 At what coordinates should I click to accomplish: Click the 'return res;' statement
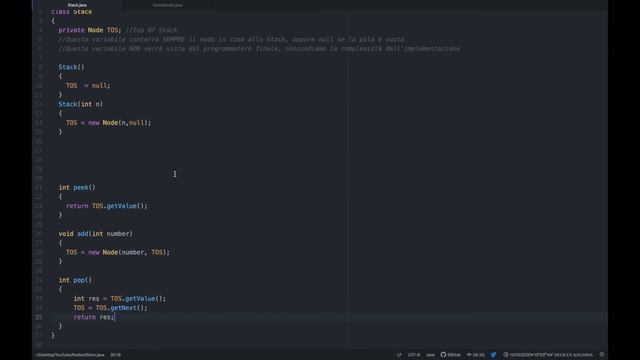tap(94, 317)
